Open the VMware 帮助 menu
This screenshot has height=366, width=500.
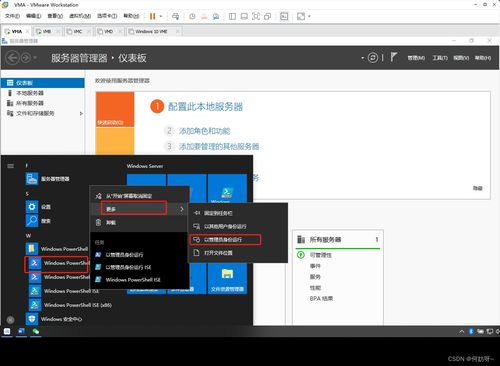coord(131,16)
